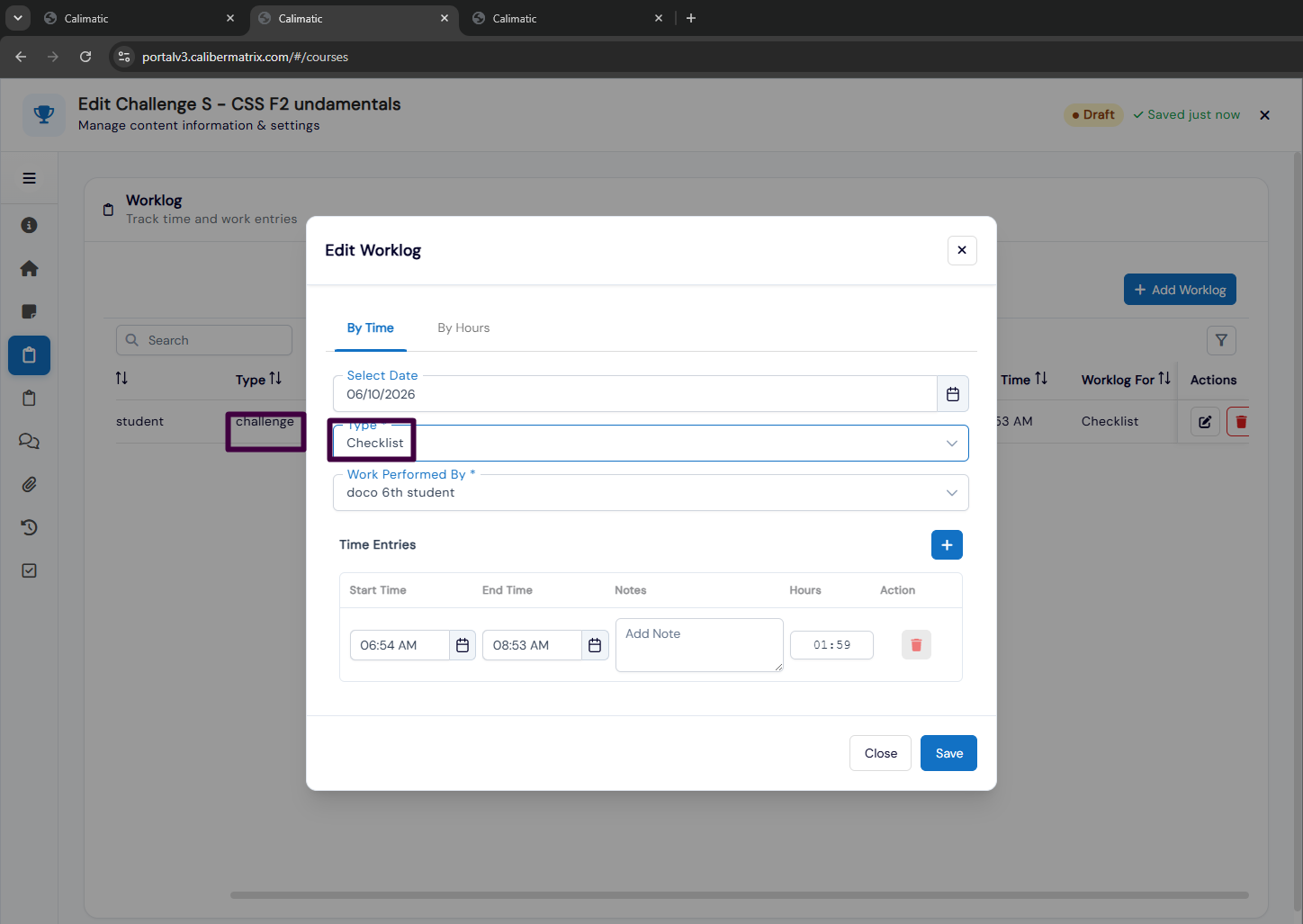The image size is (1303, 924).
Task: Click the Search field in worklog table
Action: click(204, 340)
